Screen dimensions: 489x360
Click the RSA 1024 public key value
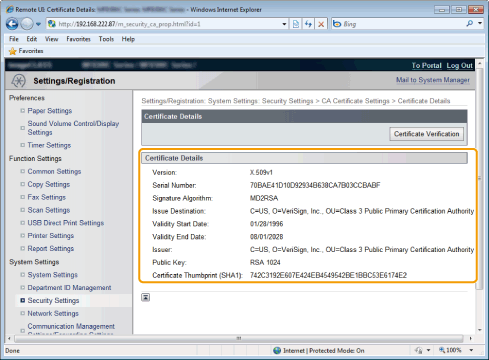point(265,263)
